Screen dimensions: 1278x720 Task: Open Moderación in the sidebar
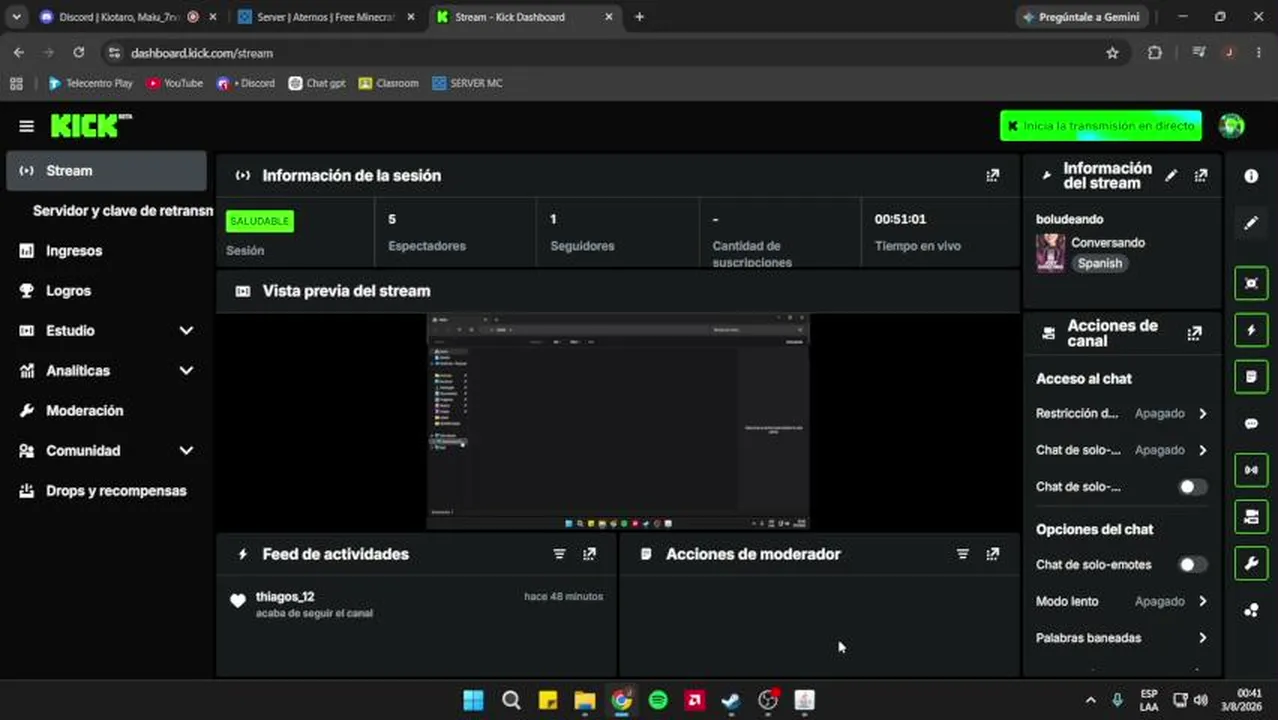click(106, 411)
